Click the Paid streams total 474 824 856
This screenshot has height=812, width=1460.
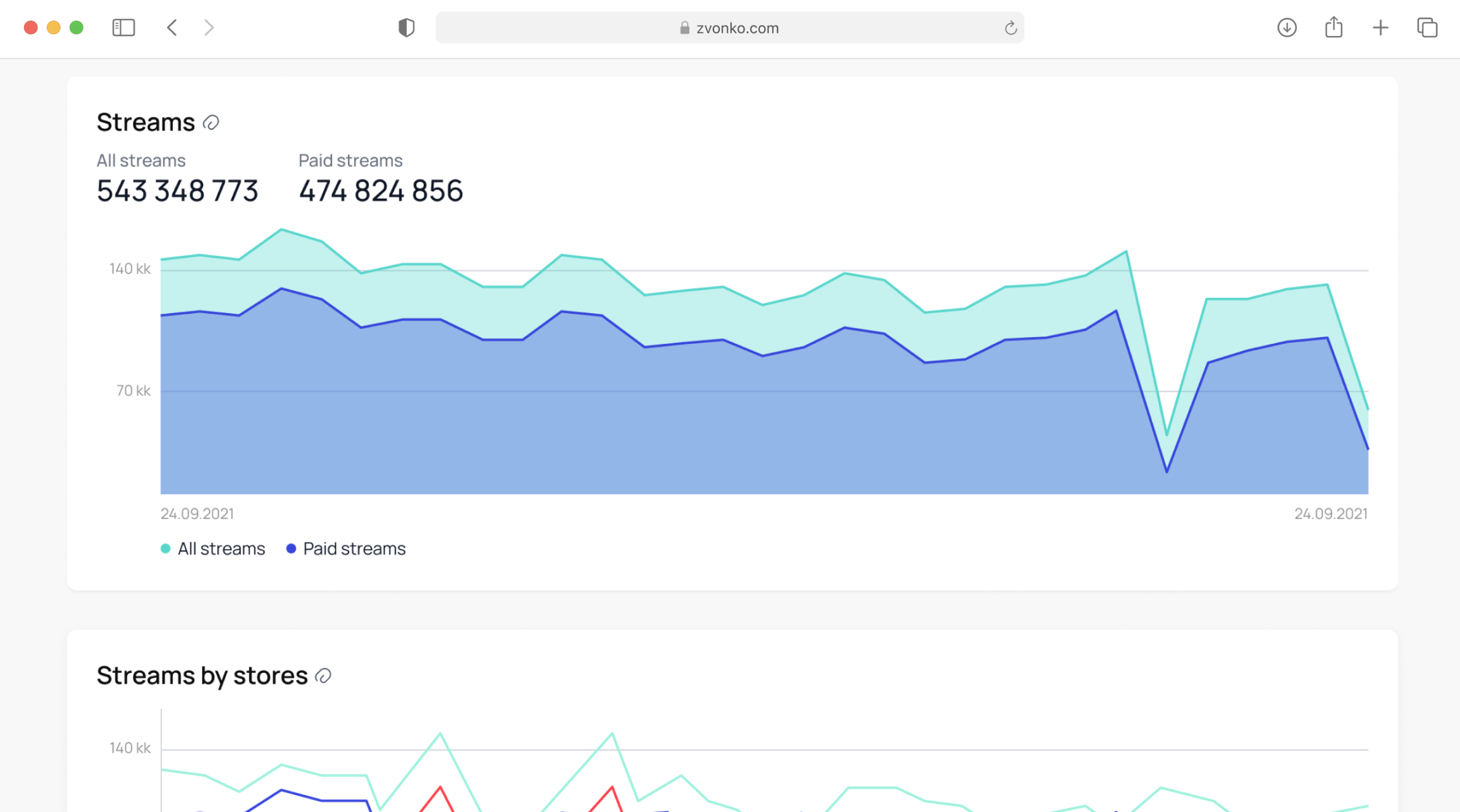(381, 191)
